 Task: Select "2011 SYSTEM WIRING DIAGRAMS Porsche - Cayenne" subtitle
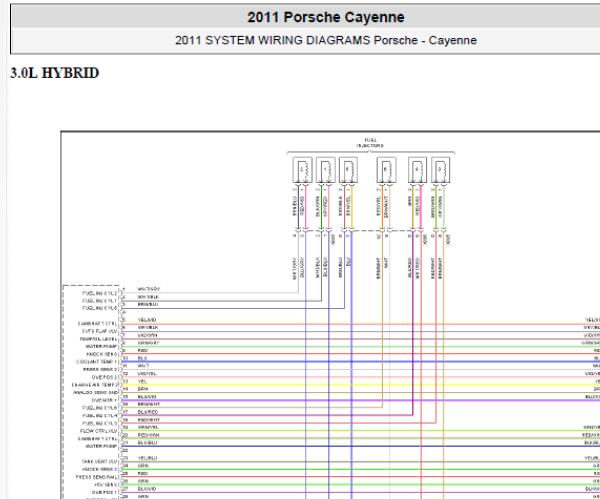coord(326,40)
